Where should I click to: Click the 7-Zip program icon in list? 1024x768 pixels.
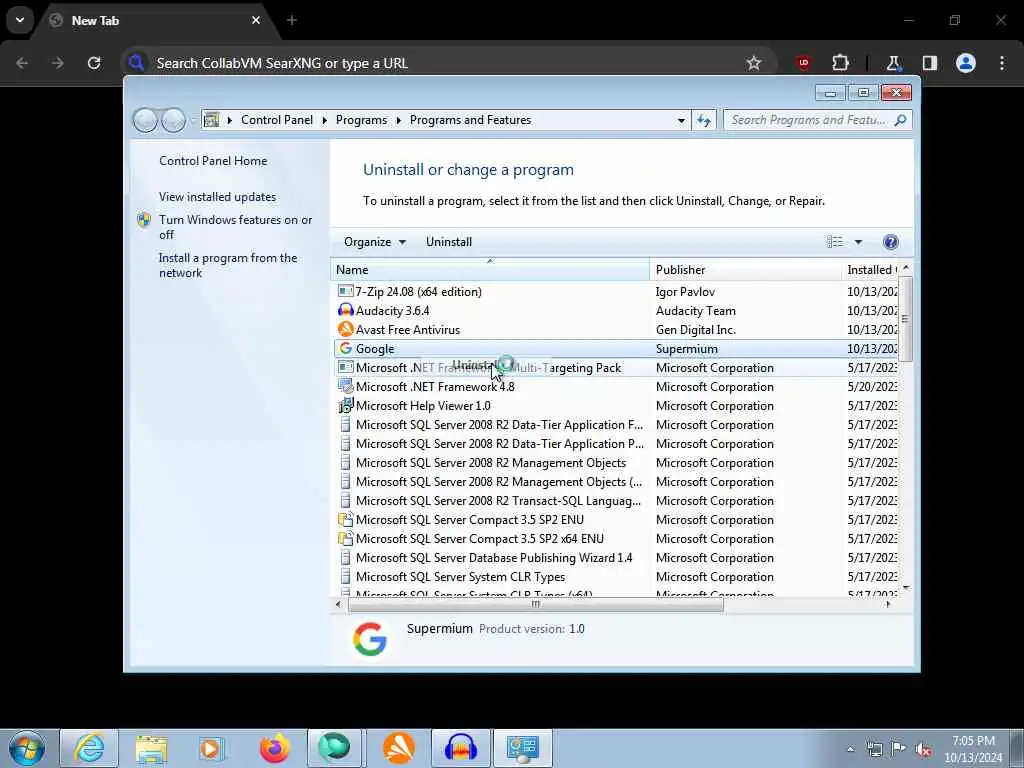pos(345,291)
